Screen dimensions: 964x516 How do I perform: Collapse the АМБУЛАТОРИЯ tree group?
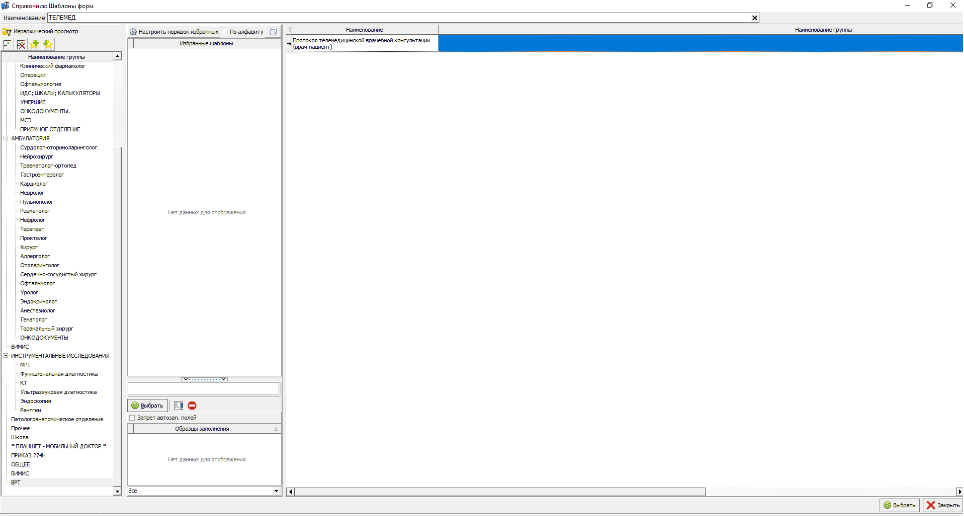[6, 138]
